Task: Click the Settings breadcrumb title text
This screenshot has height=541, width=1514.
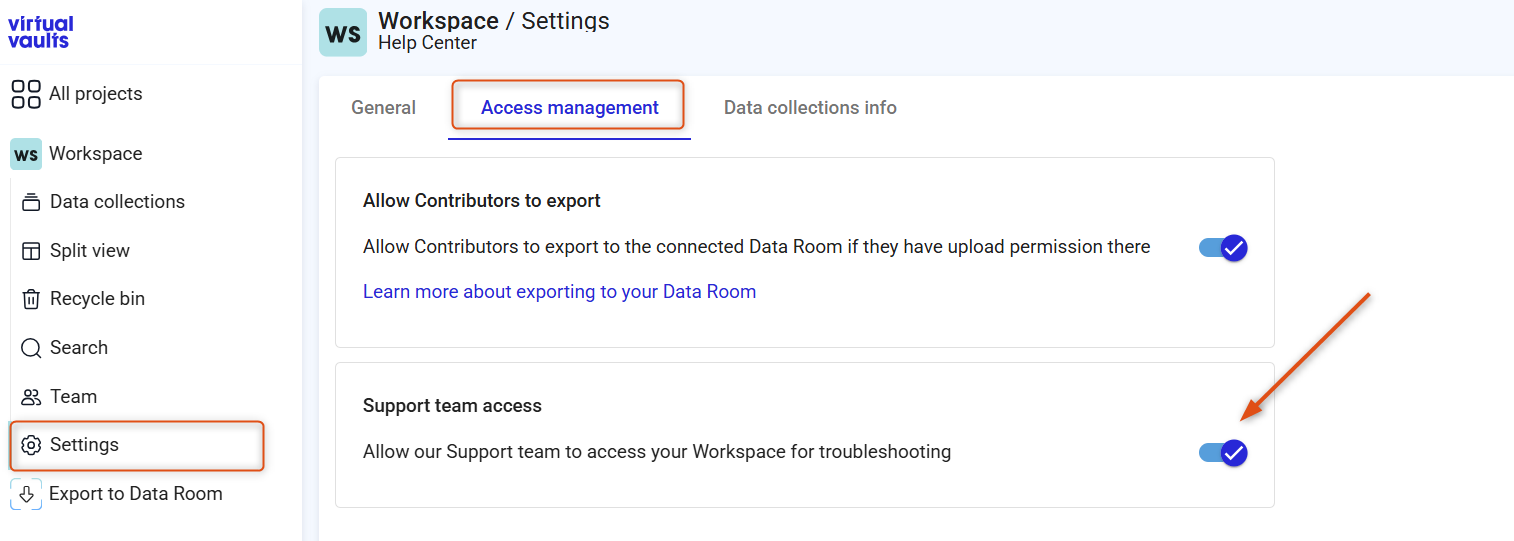Action: coord(565,20)
